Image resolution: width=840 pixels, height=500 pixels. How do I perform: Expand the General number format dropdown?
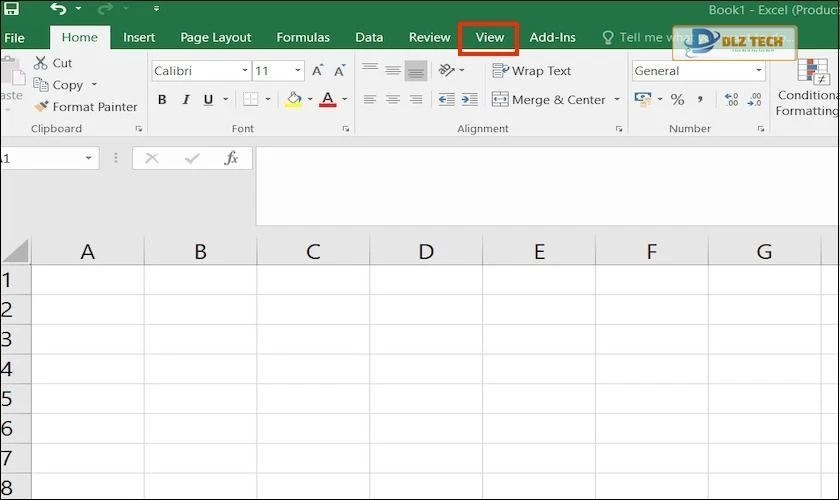(x=759, y=71)
